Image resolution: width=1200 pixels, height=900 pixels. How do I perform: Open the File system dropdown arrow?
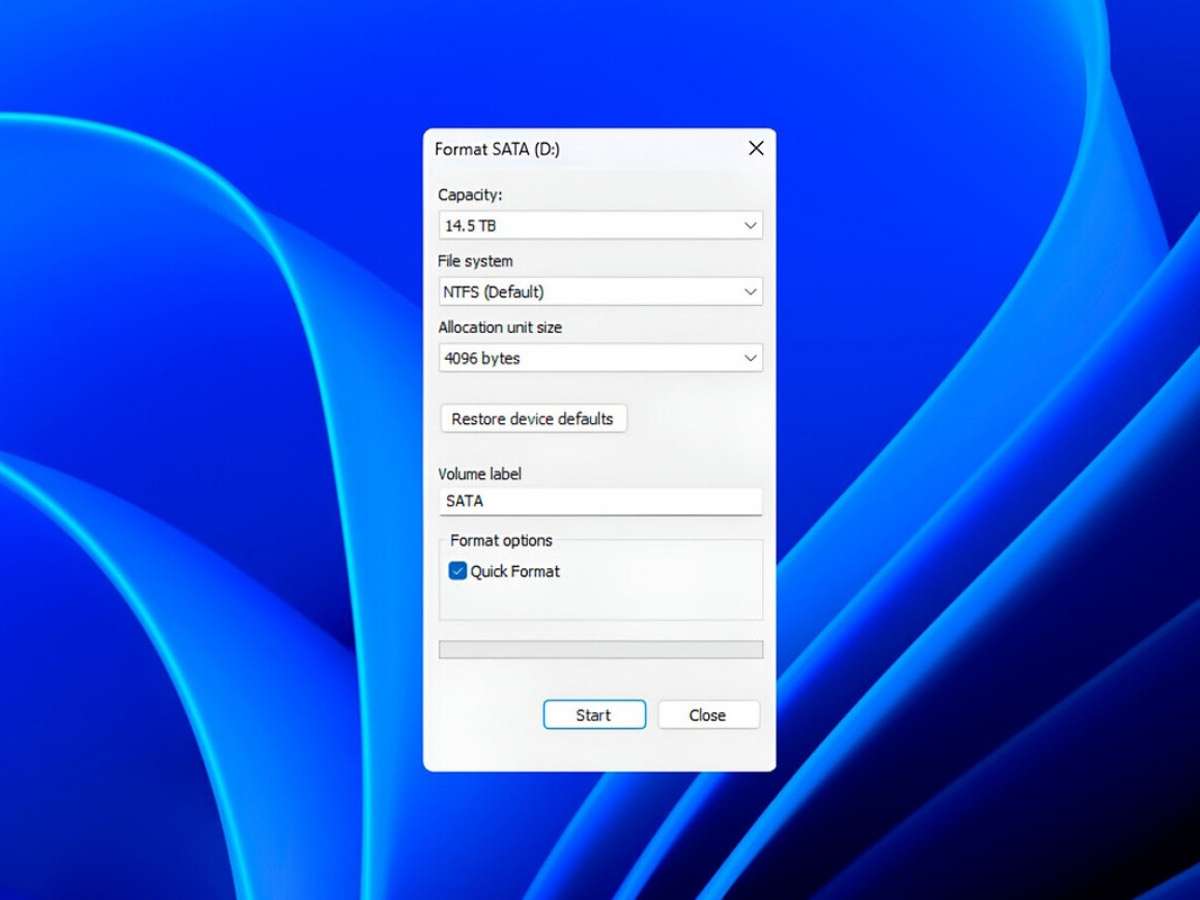[x=750, y=292]
